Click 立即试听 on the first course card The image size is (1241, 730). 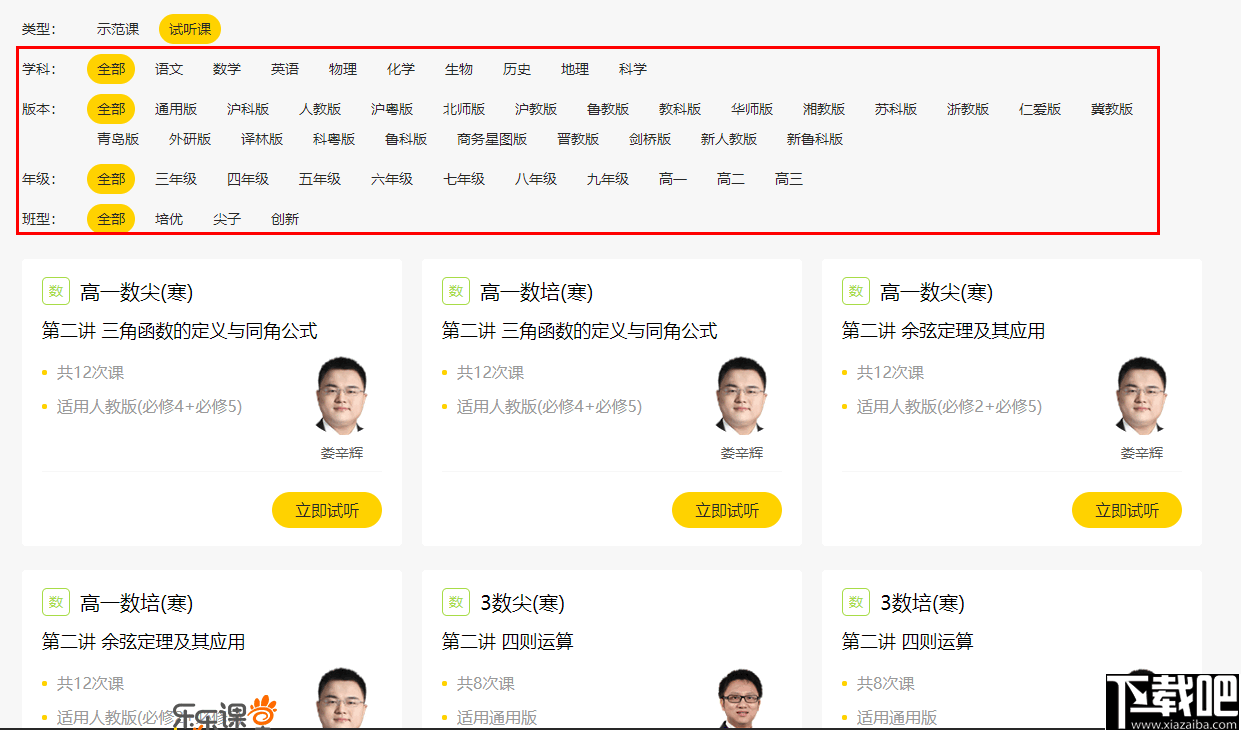(327, 509)
